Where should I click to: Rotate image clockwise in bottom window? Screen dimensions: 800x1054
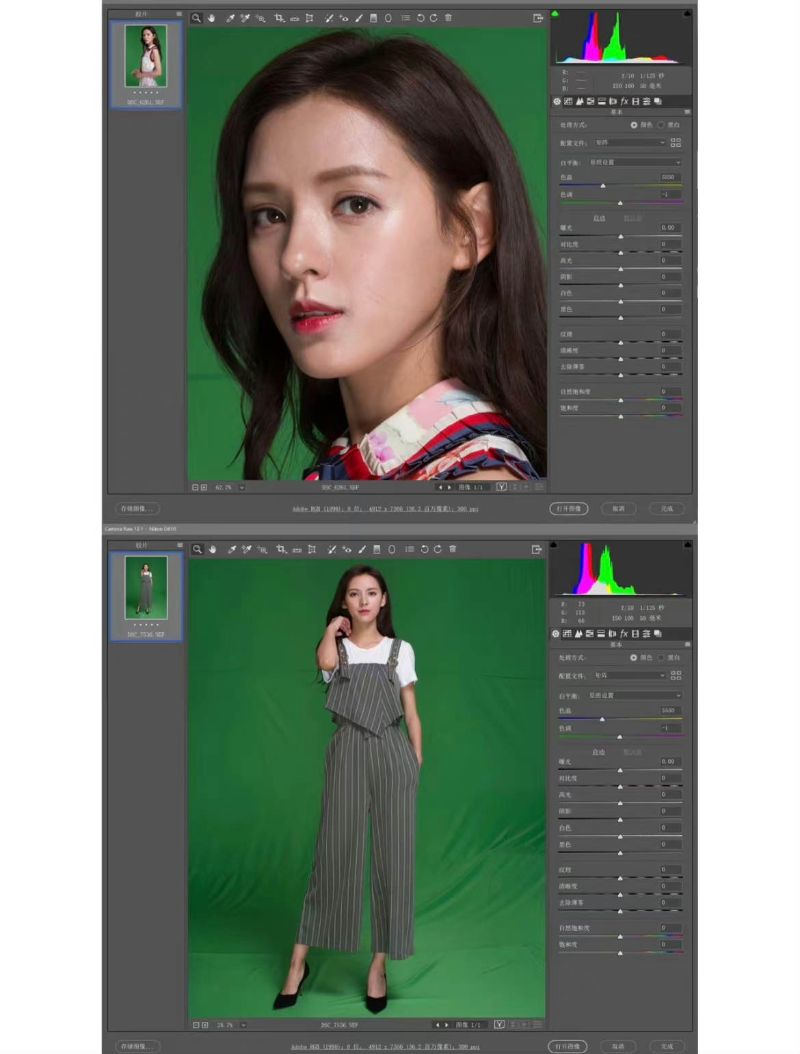(435, 549)
